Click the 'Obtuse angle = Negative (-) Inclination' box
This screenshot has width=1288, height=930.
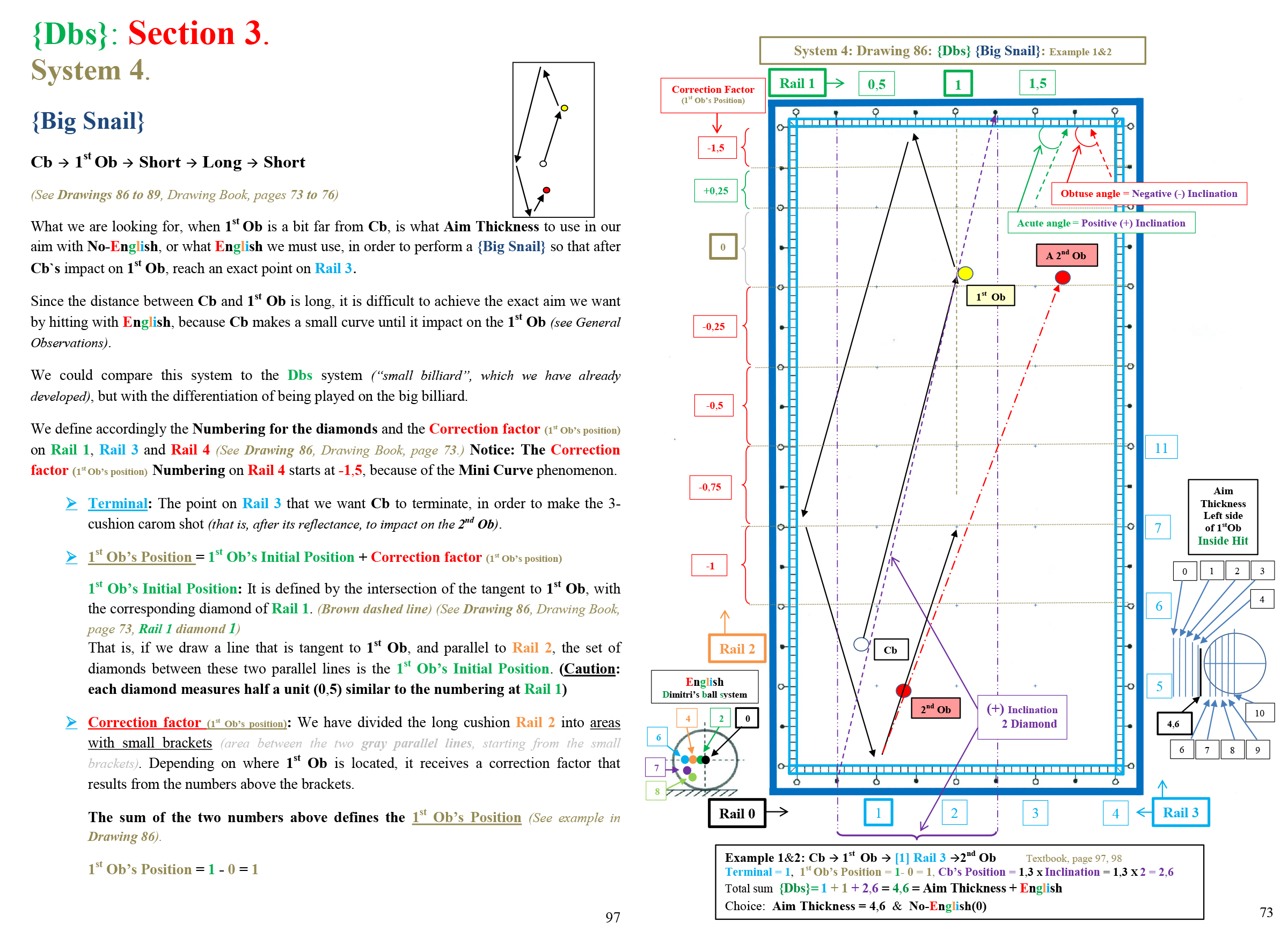pyautogui.click(x=1149, y=194)
